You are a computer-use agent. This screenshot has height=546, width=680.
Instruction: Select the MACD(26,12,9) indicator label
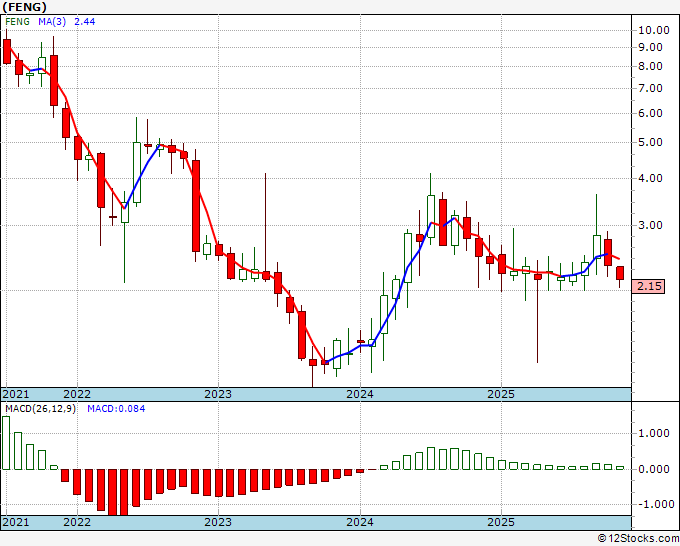(40, 409)
